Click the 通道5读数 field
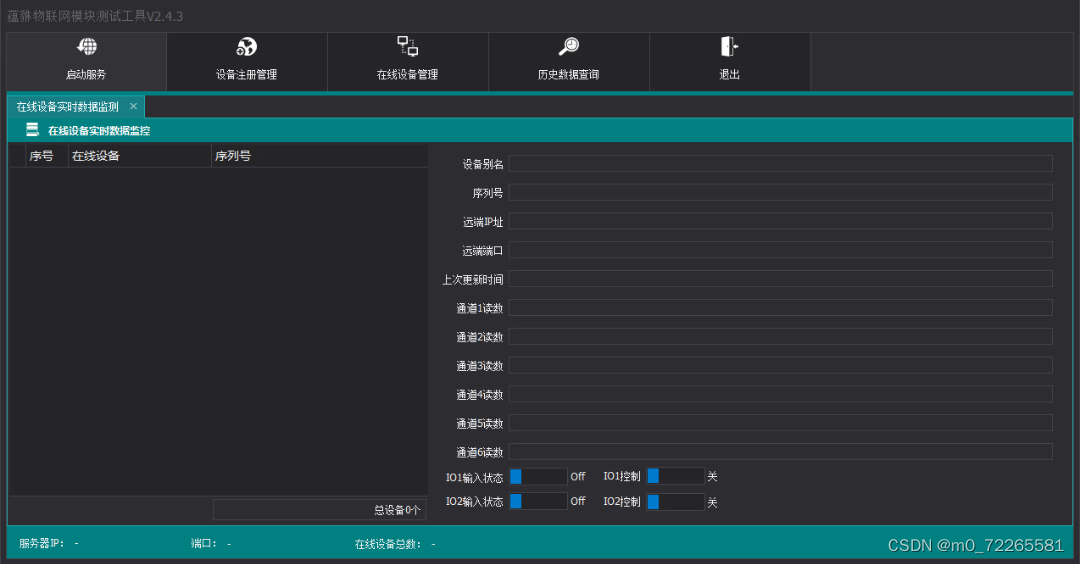This screenshot has height=564, width=1080. click(780, 423)
